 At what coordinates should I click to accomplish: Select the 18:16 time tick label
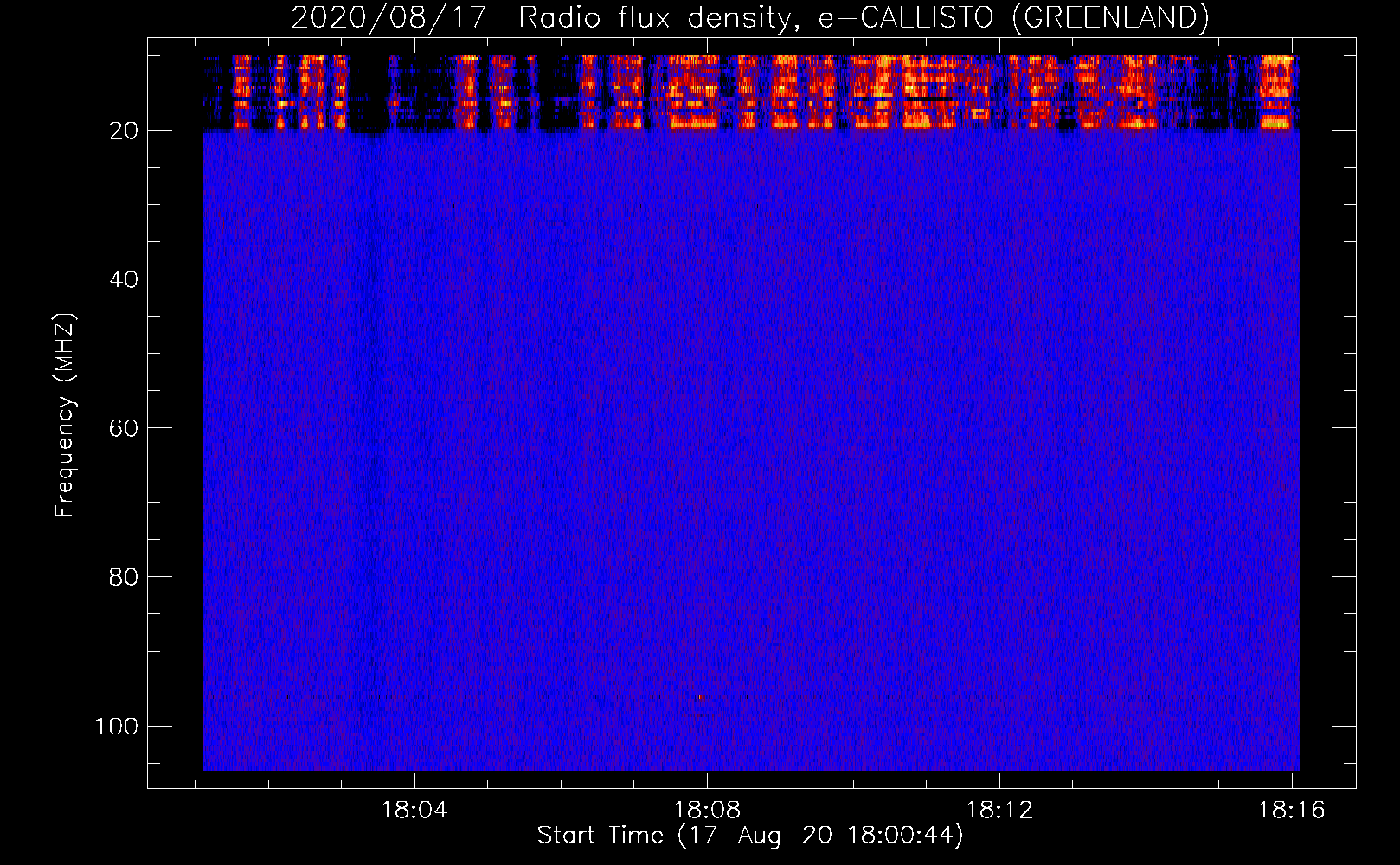click(x=1292, y=811)
